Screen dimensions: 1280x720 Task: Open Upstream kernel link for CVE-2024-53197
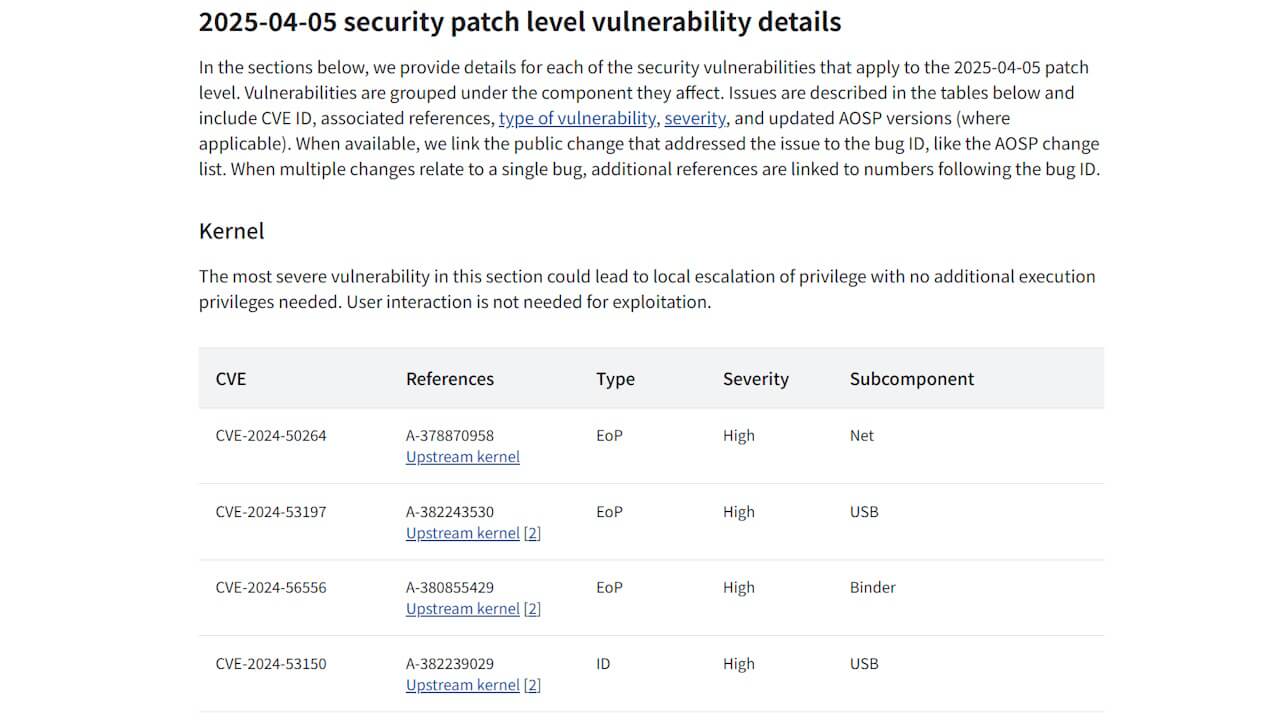point(463,533)
